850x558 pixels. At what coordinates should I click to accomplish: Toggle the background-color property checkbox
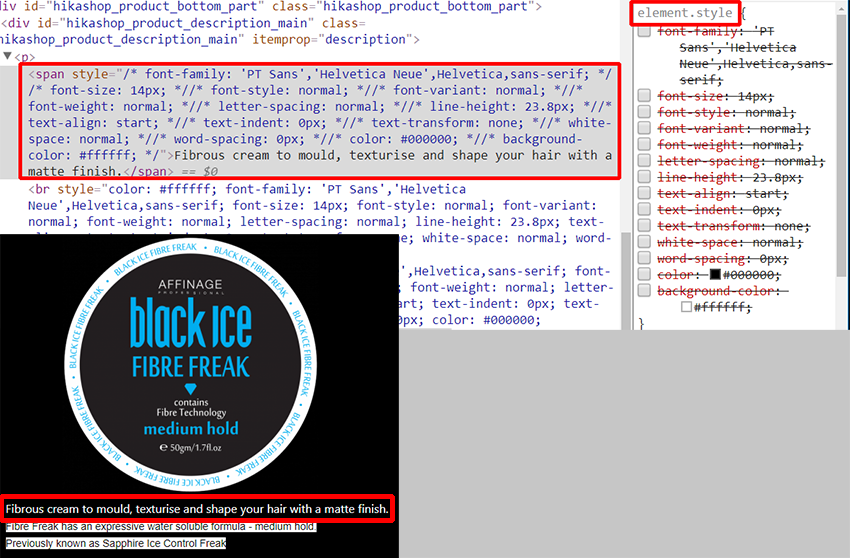[644, 291]
